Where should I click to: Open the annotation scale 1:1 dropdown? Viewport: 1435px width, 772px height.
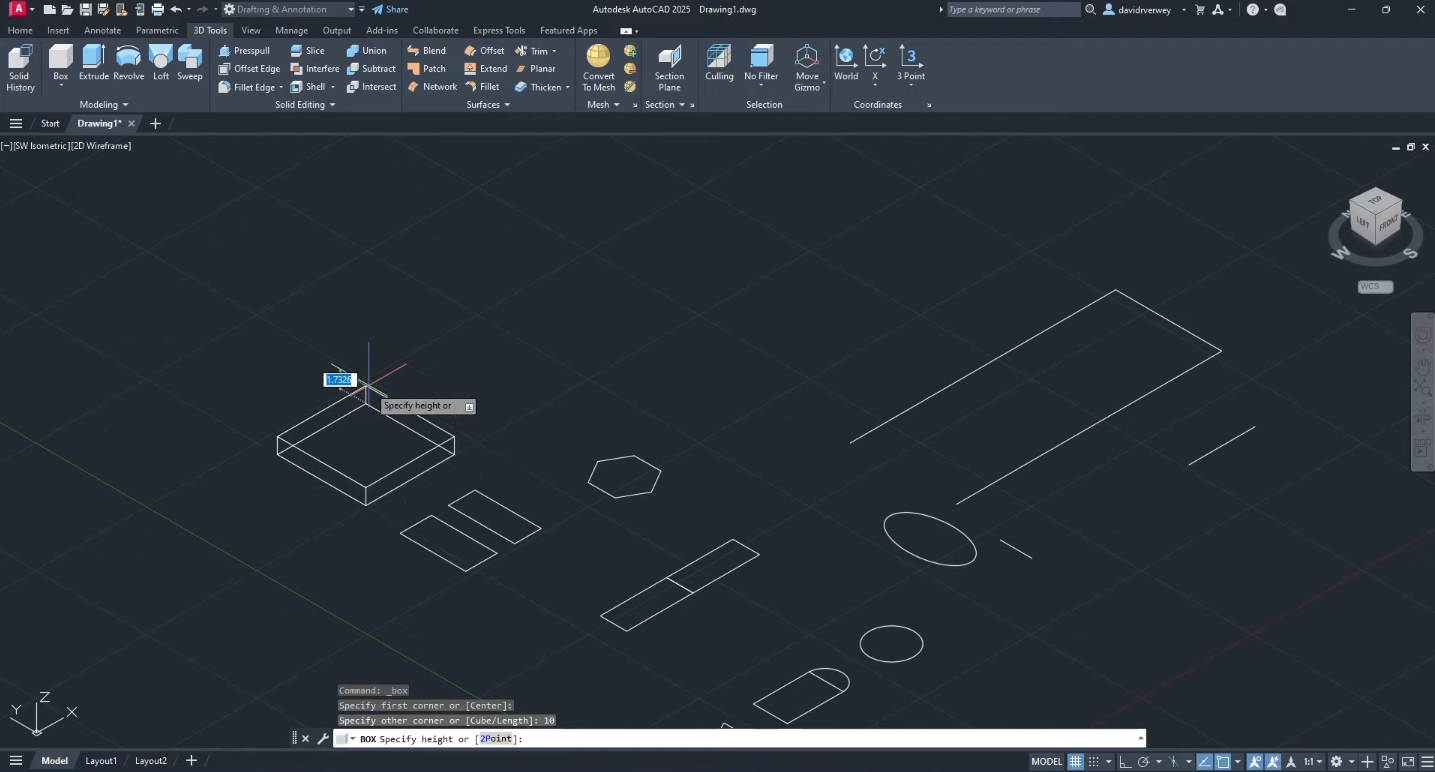point(1313,761)
